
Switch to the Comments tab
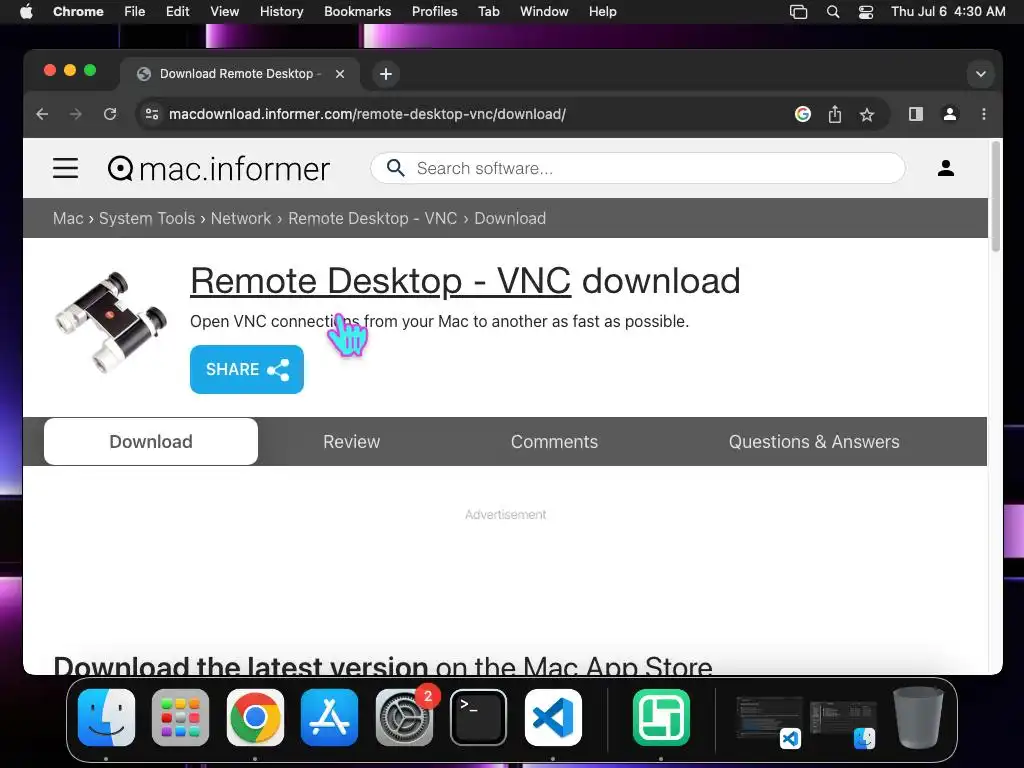(x=554, y=441)
